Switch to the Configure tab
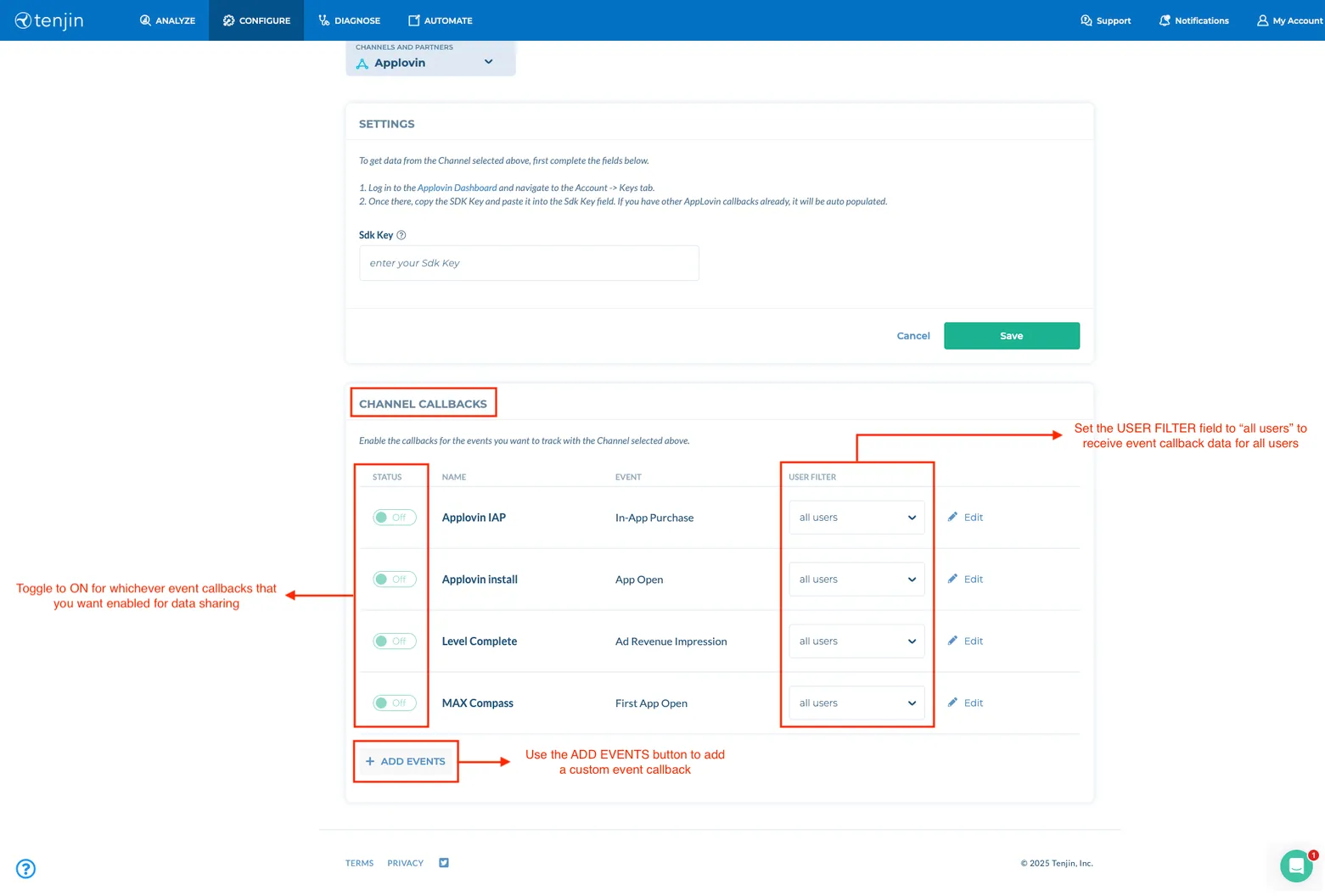The width and height of the screenshot is (1325, 896). click(255, 20)
